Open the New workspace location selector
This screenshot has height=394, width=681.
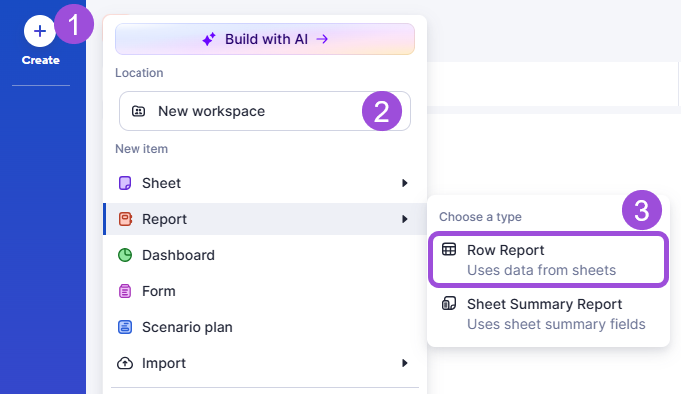point(264,111)
